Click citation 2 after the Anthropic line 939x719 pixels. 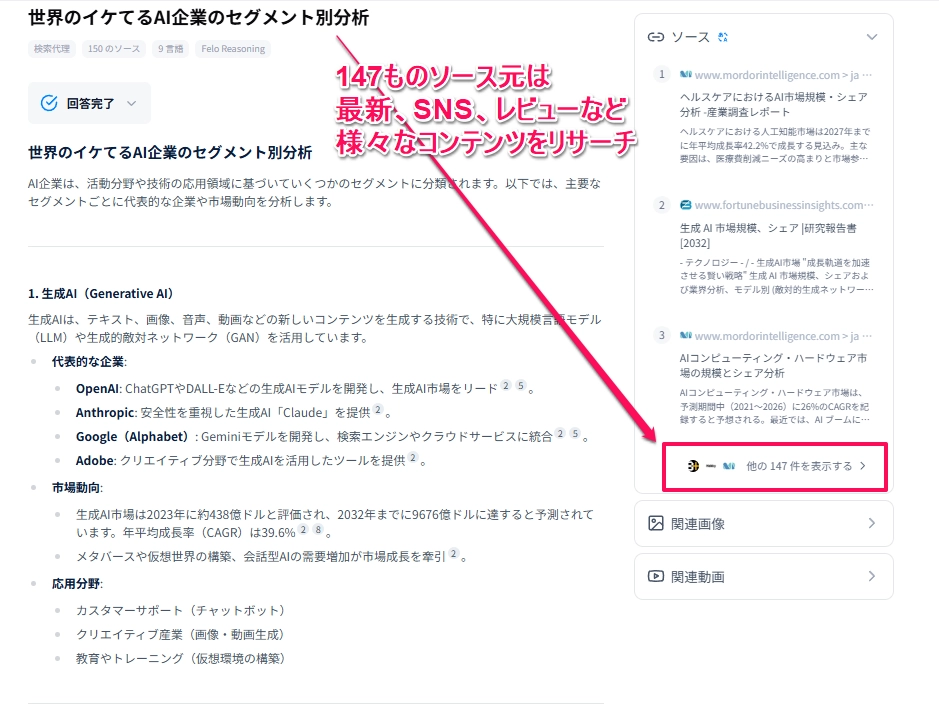tap(378, 409)
